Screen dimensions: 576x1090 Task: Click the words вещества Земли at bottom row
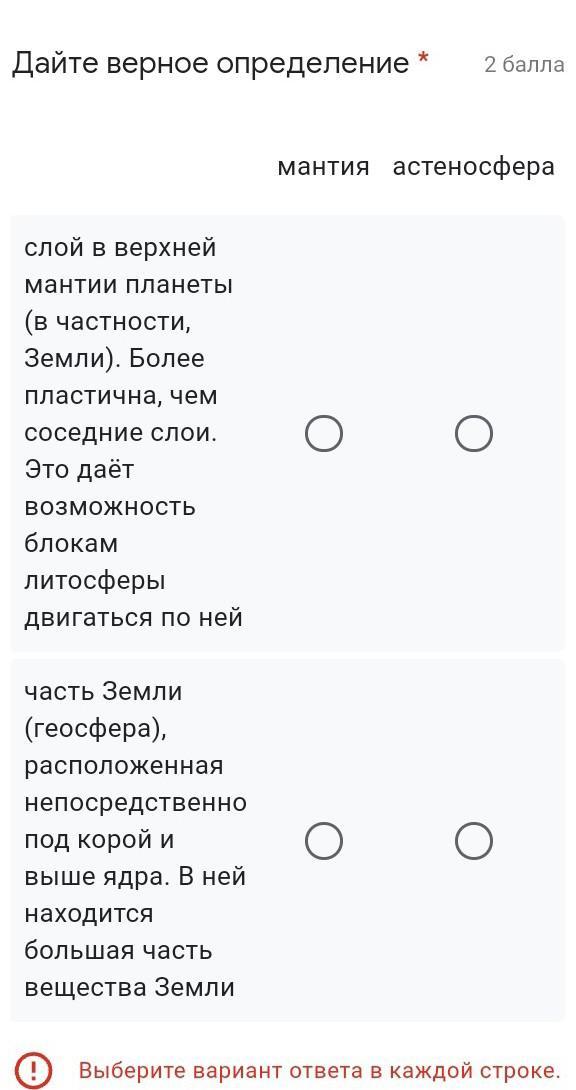pyautogui.click(x=129, y=988)
